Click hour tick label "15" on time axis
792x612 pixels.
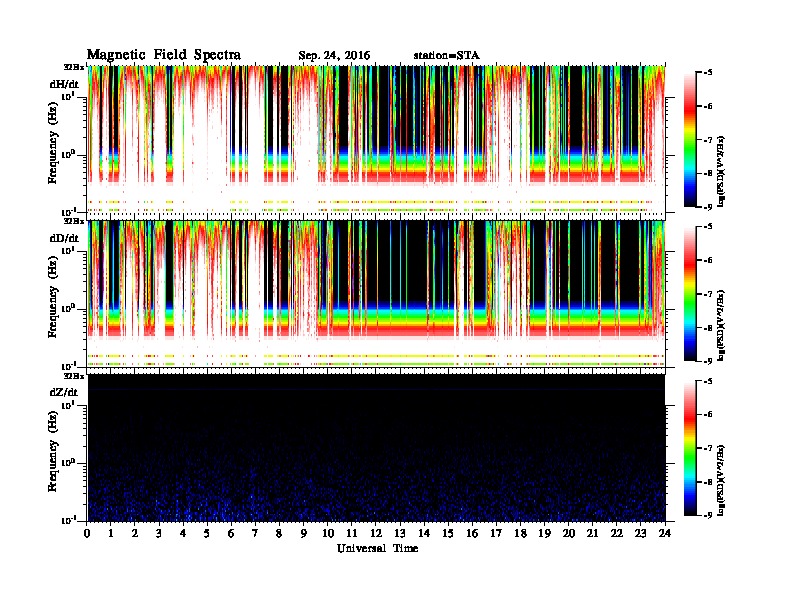pos(448,533)
